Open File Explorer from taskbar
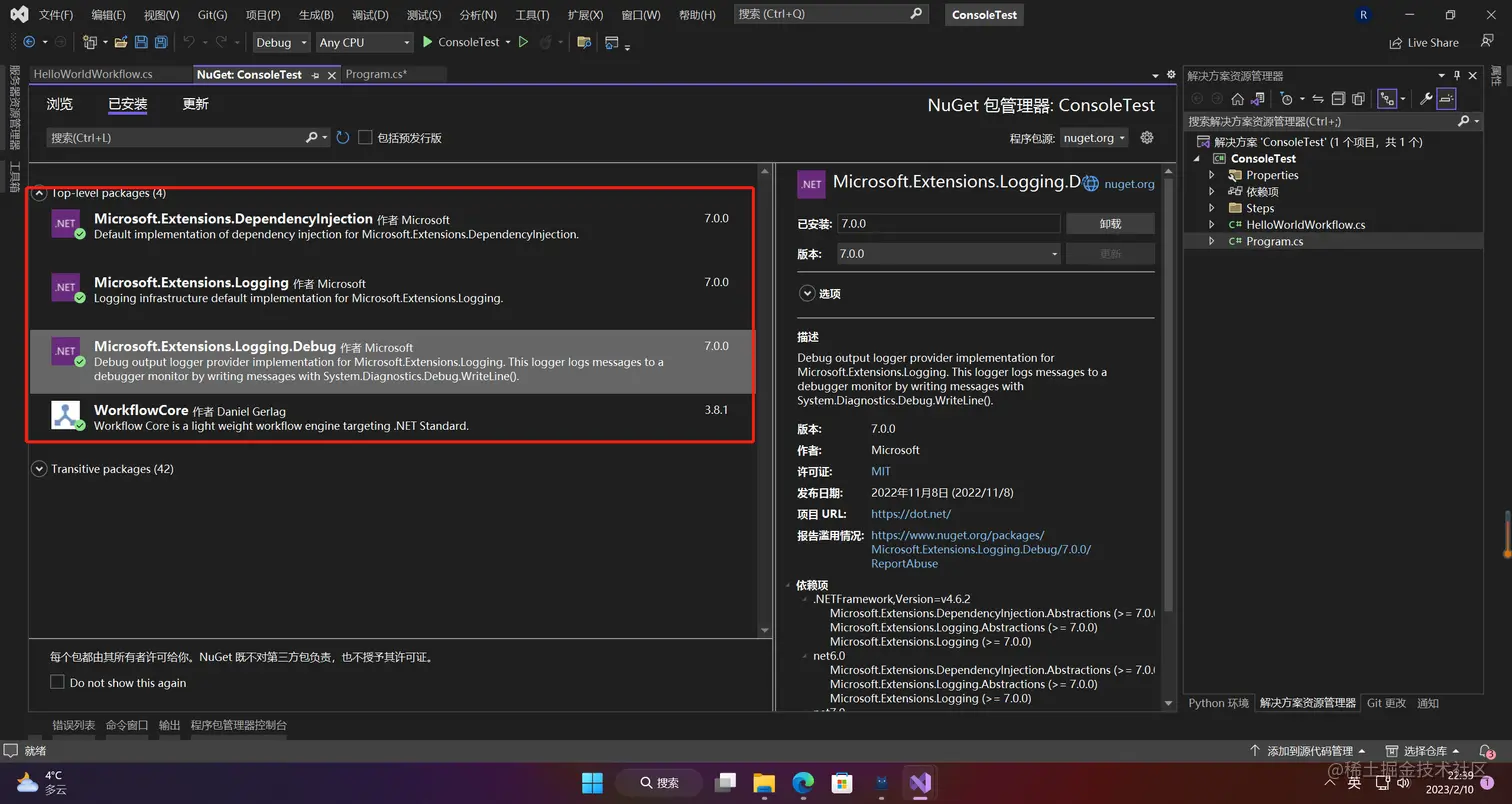Viewport: 1512px width, 804px height. click(x=764, y=782)
